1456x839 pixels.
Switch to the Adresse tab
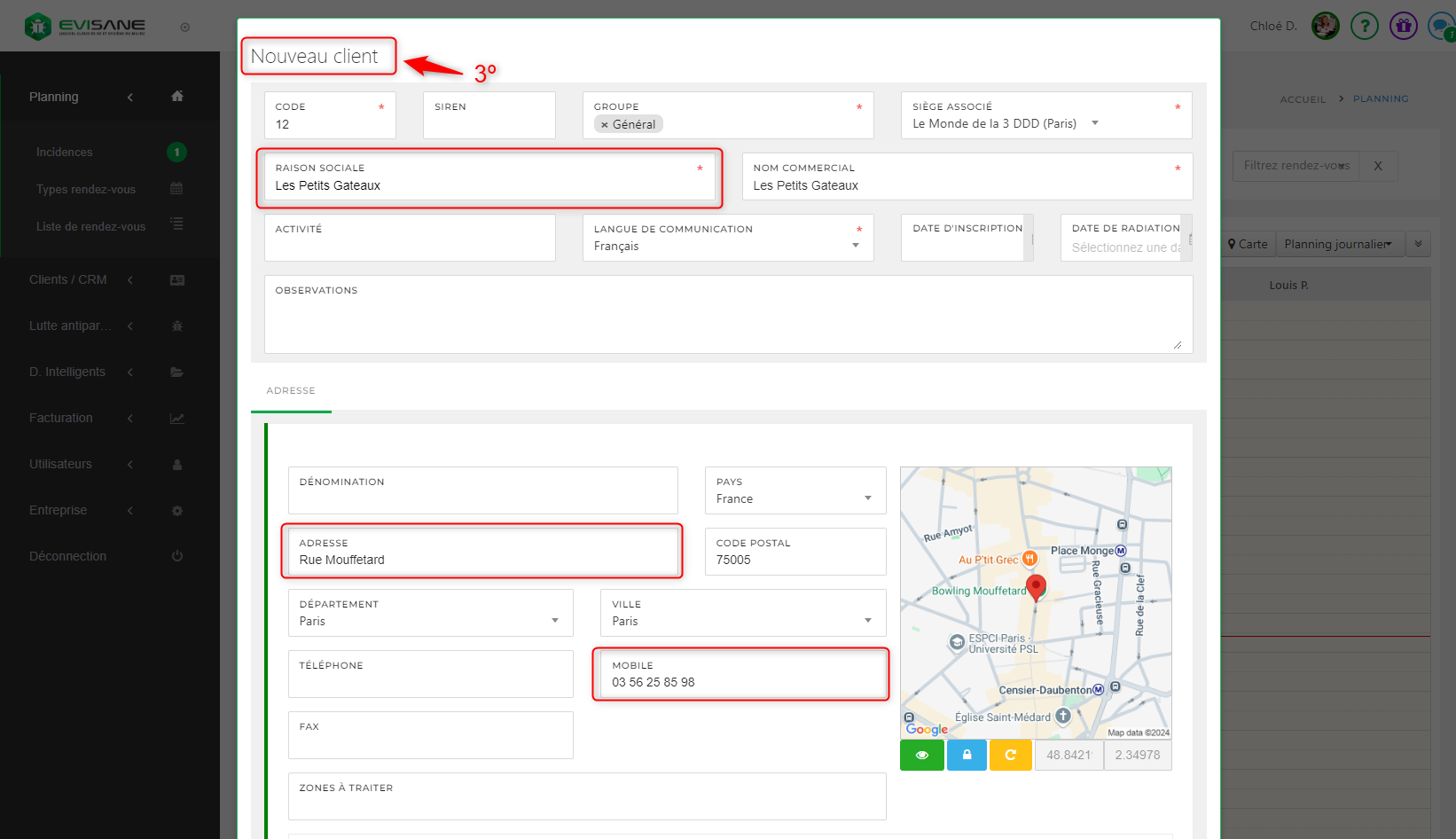pyautogui.click(x=291, y=391)
